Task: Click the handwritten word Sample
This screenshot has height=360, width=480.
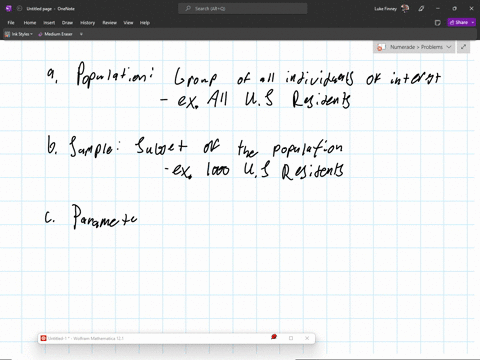Action: pyautogui.click(x=94, y=146)
